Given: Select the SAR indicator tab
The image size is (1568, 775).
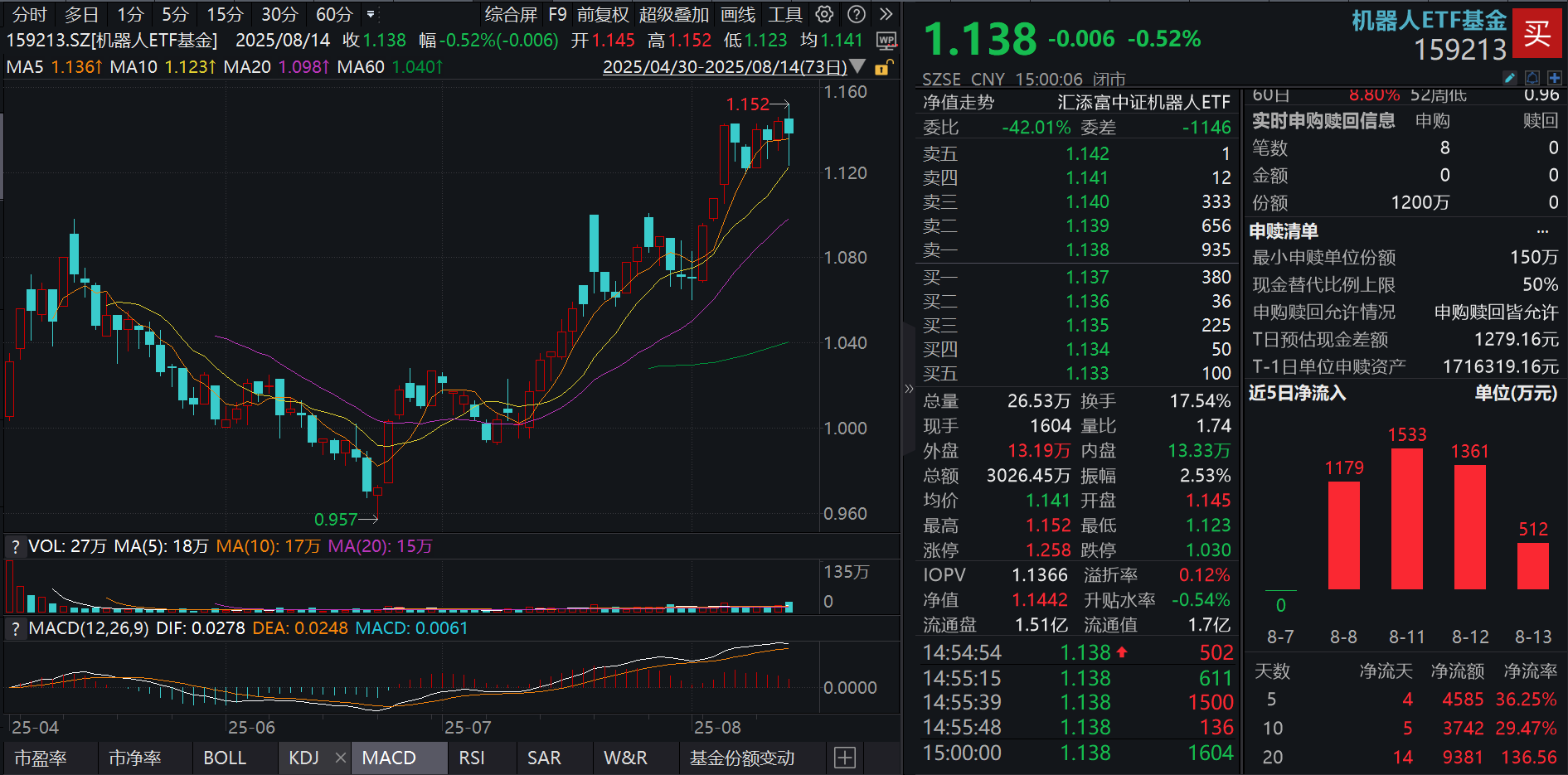Looking at the screenshot, I should [544, 758].
